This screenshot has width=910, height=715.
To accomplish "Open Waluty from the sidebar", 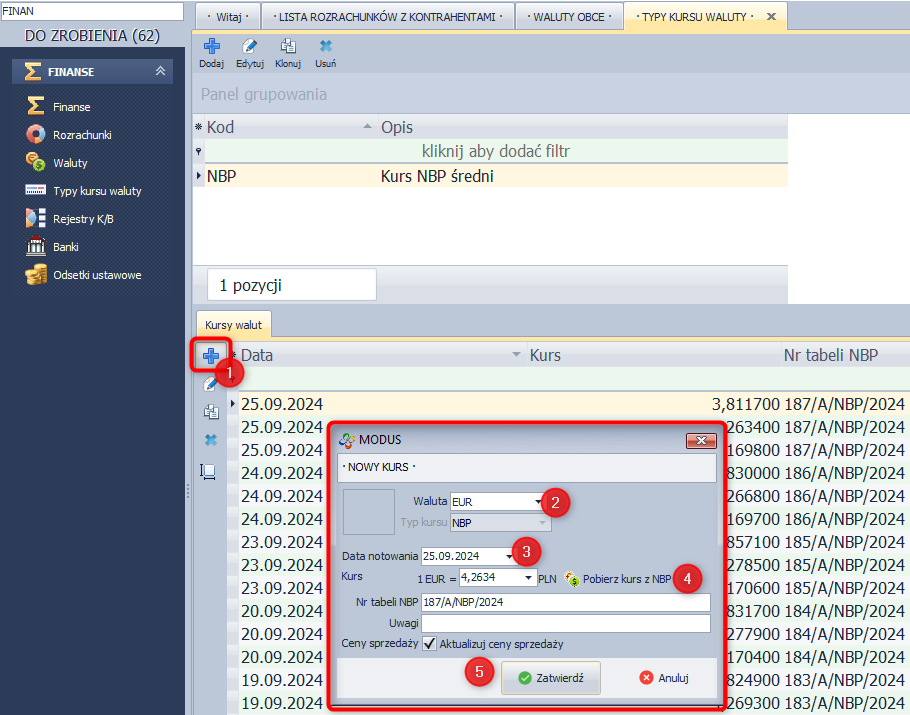I will pos(70,163).
